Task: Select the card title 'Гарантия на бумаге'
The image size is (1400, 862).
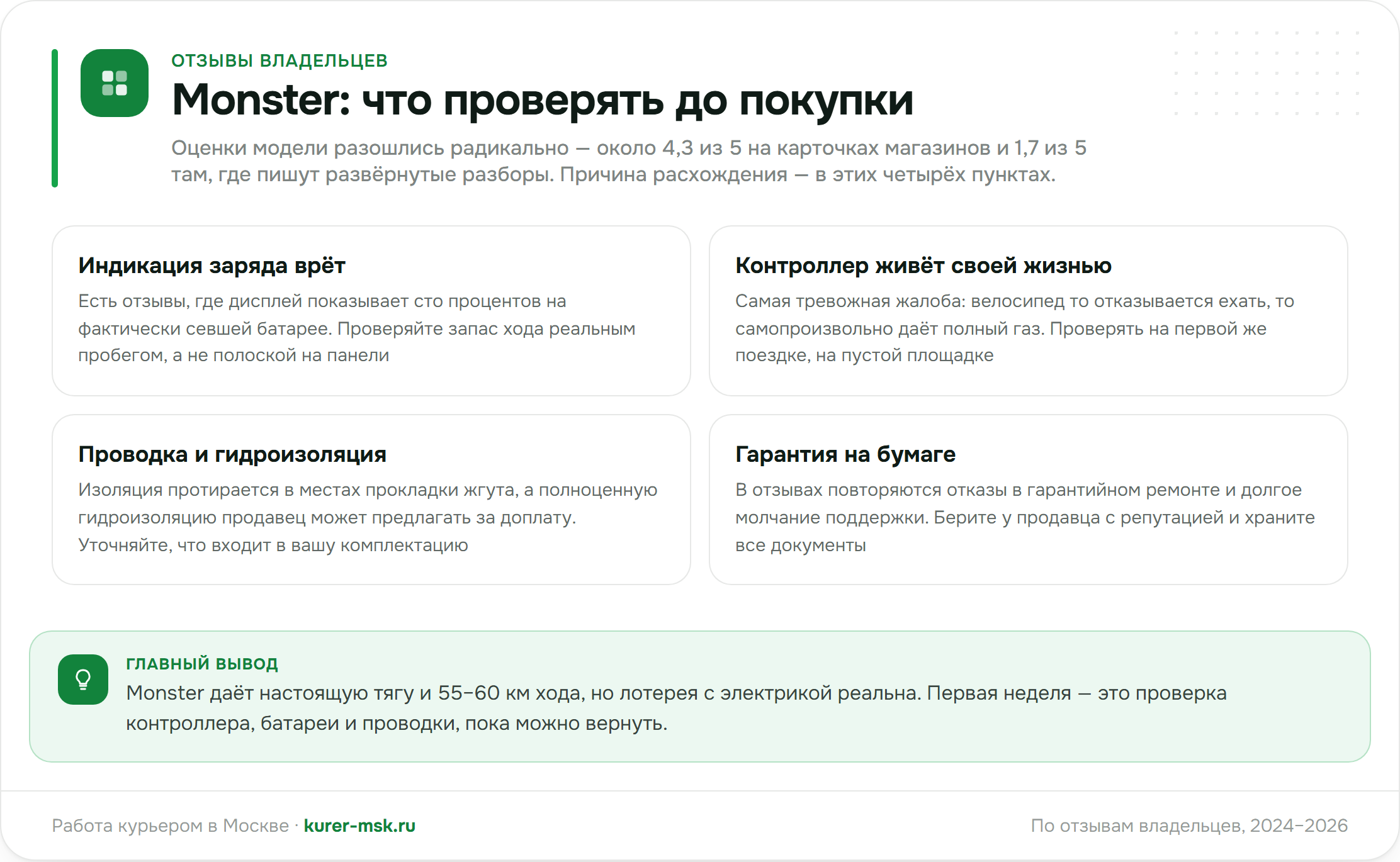Action: [x=845, y=454]
